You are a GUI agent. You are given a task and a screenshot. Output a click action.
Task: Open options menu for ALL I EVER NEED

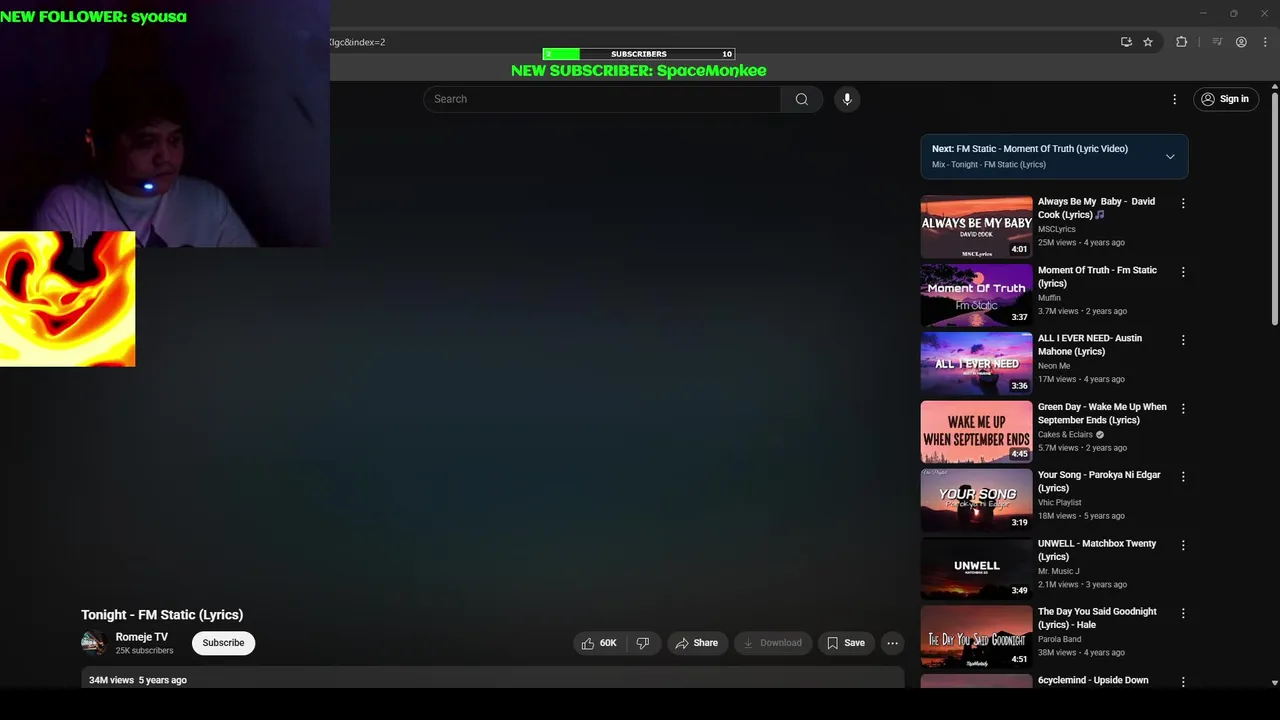pos(1183,340)
